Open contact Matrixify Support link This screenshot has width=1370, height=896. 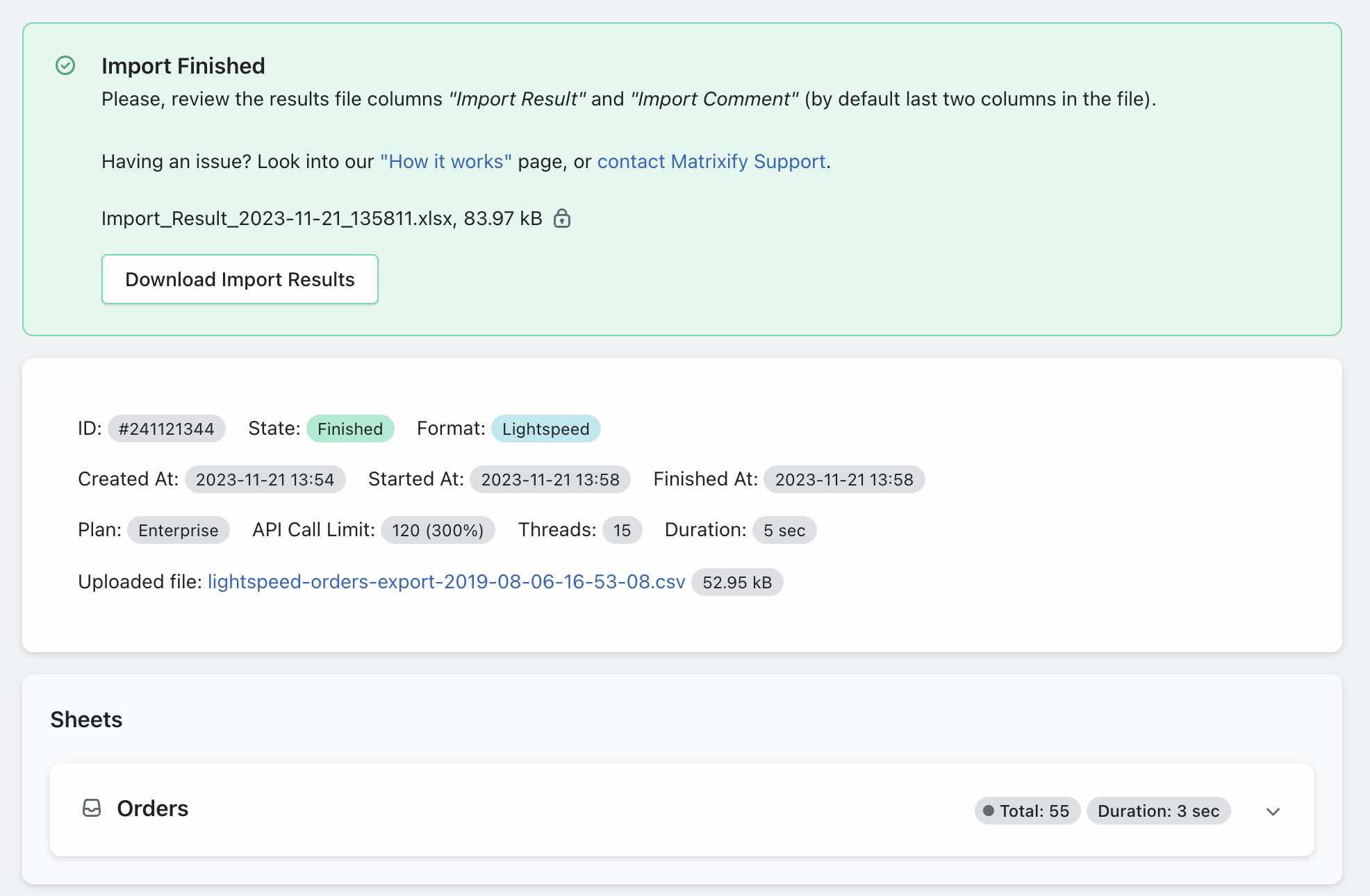[x=711, y=162]
